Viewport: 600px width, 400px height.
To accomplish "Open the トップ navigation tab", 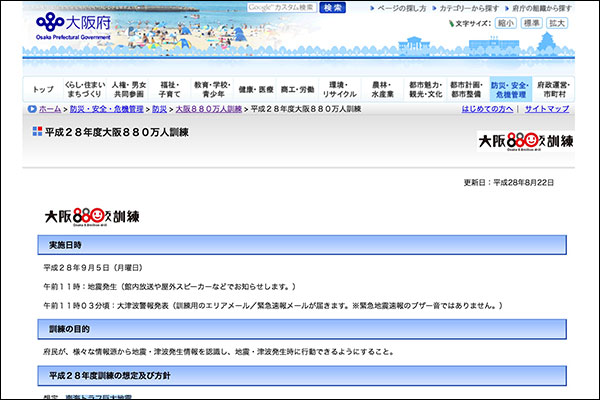I will pos(42,89).
